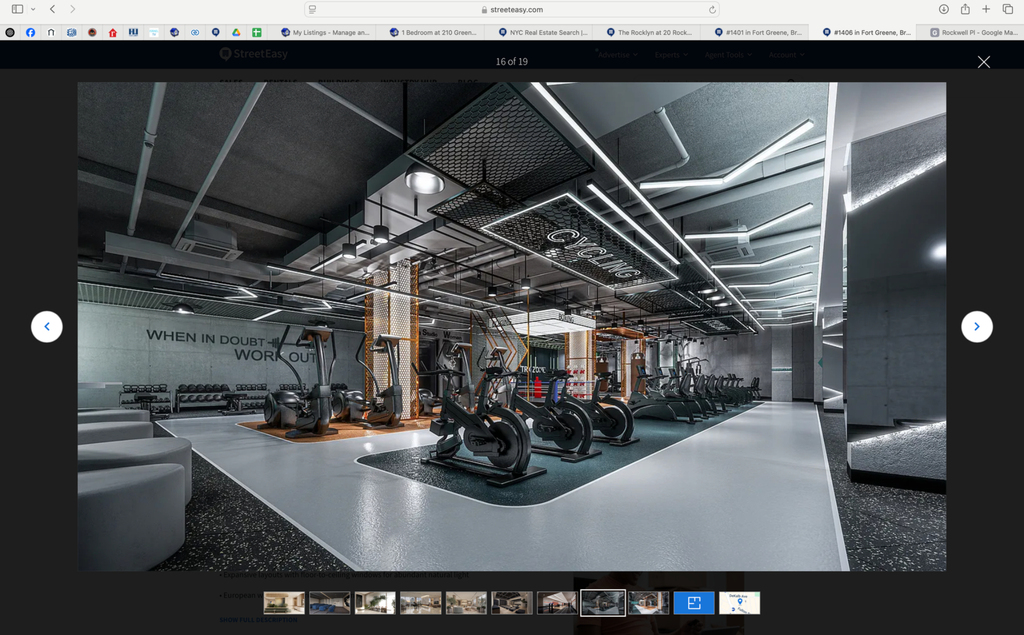Open the pinned Facebook tab

pos(31,32)
